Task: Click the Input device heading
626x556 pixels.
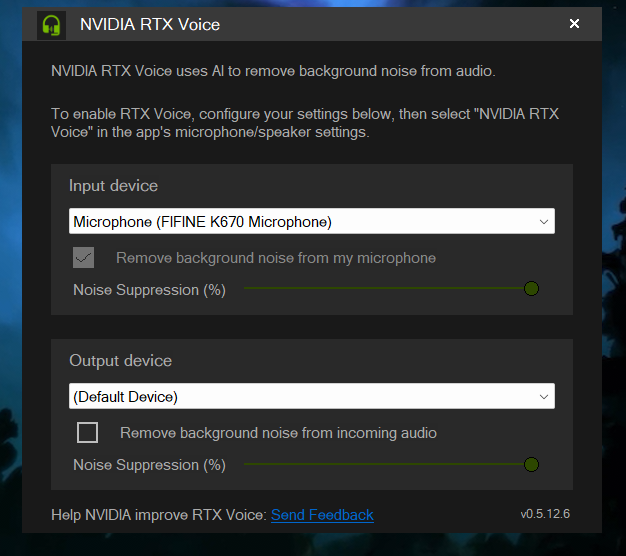Action: [x=113, y=186]
